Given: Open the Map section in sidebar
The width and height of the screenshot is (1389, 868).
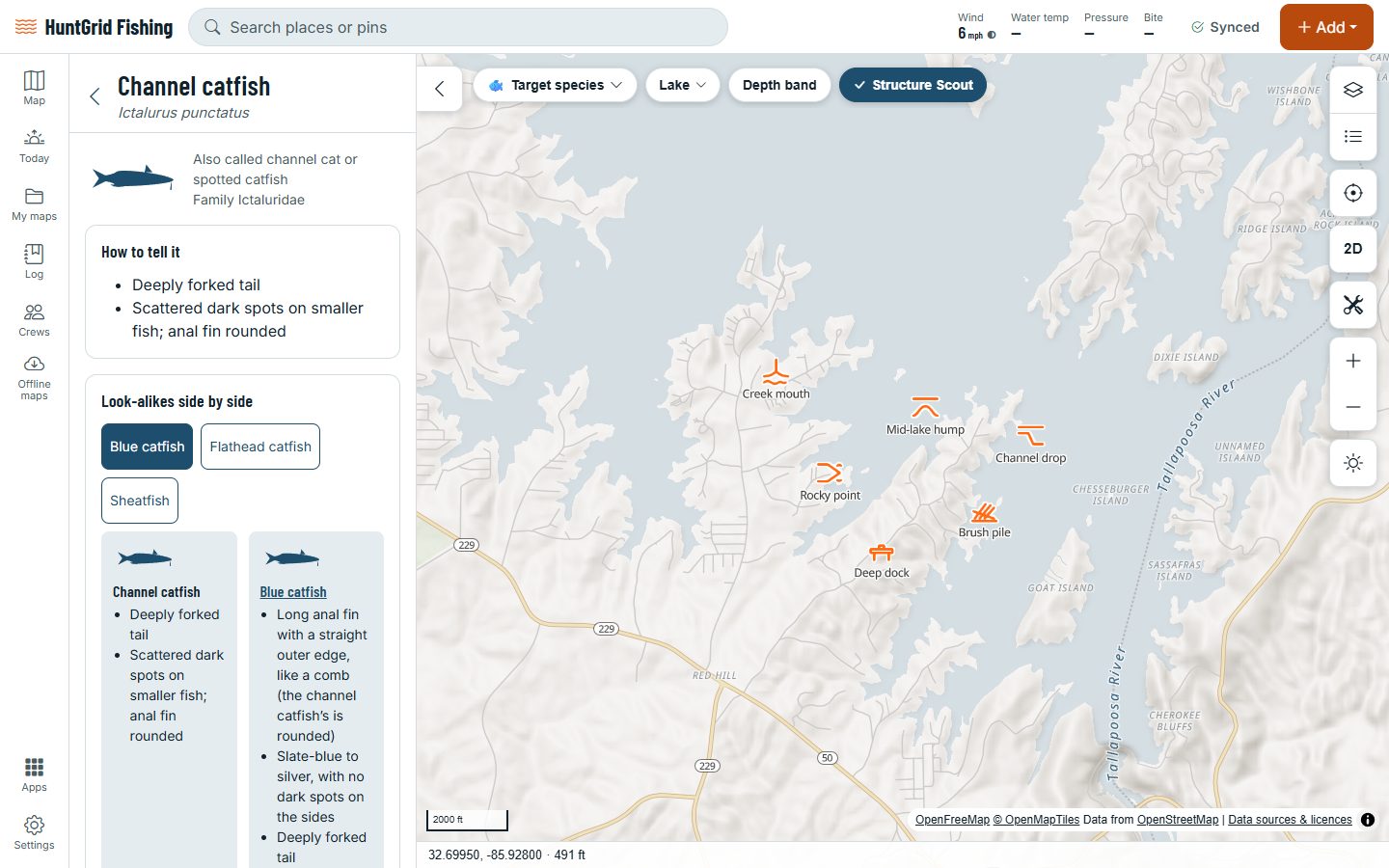Looking at the screenshot, I should (34, 88).
